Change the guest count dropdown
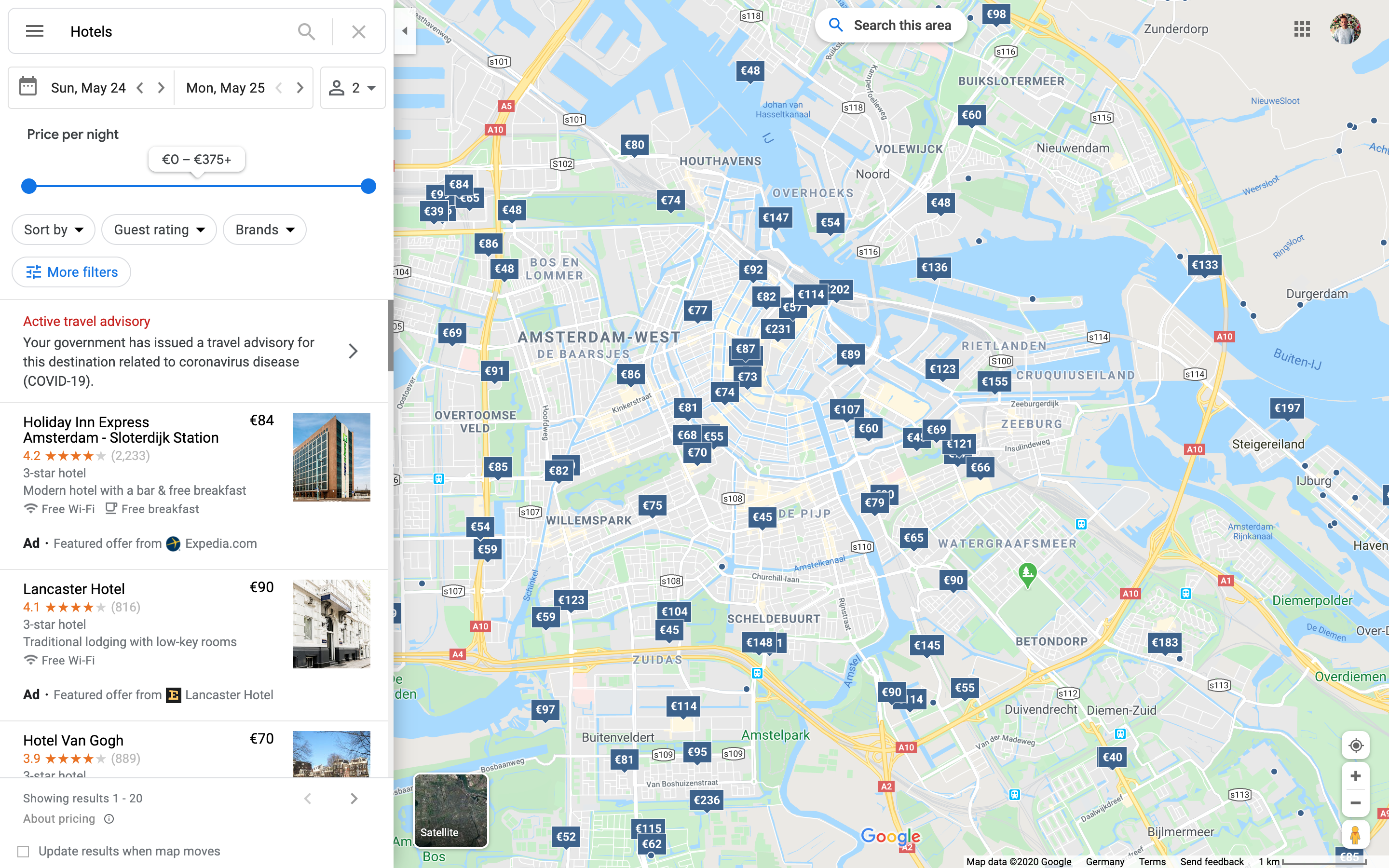The image size is (1389, 868). (353, 88)
